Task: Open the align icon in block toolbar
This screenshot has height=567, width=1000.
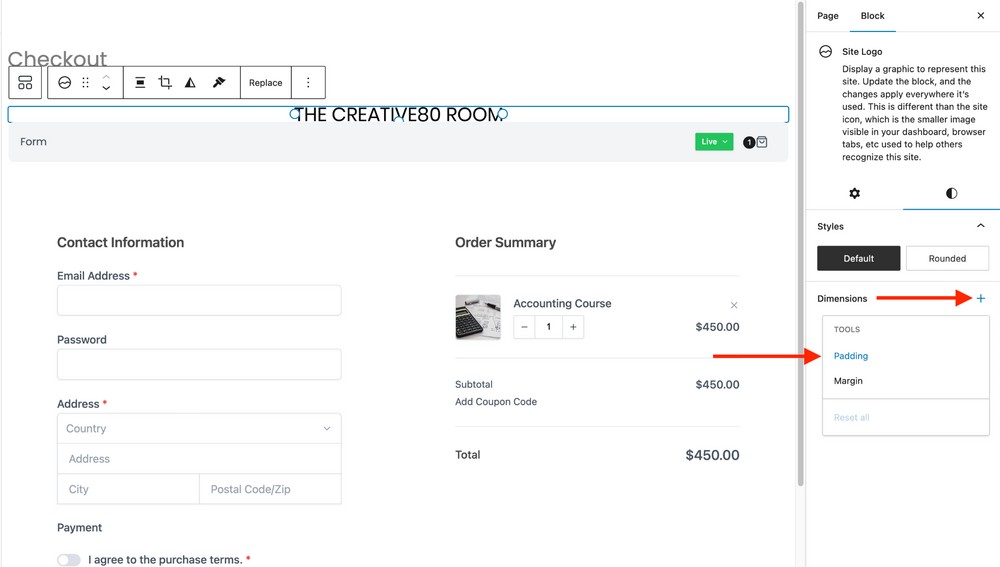Action: [140, 83]
